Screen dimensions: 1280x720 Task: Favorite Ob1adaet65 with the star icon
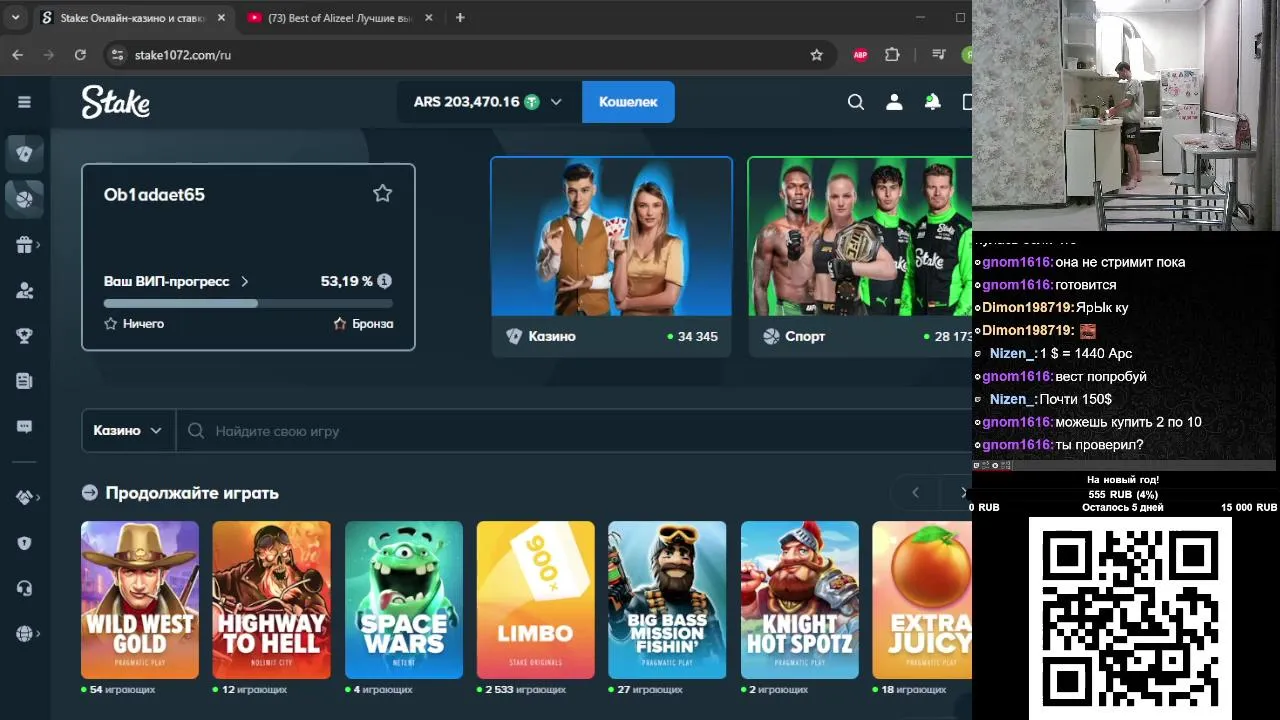pyautogui.click(x=382, y=193)
